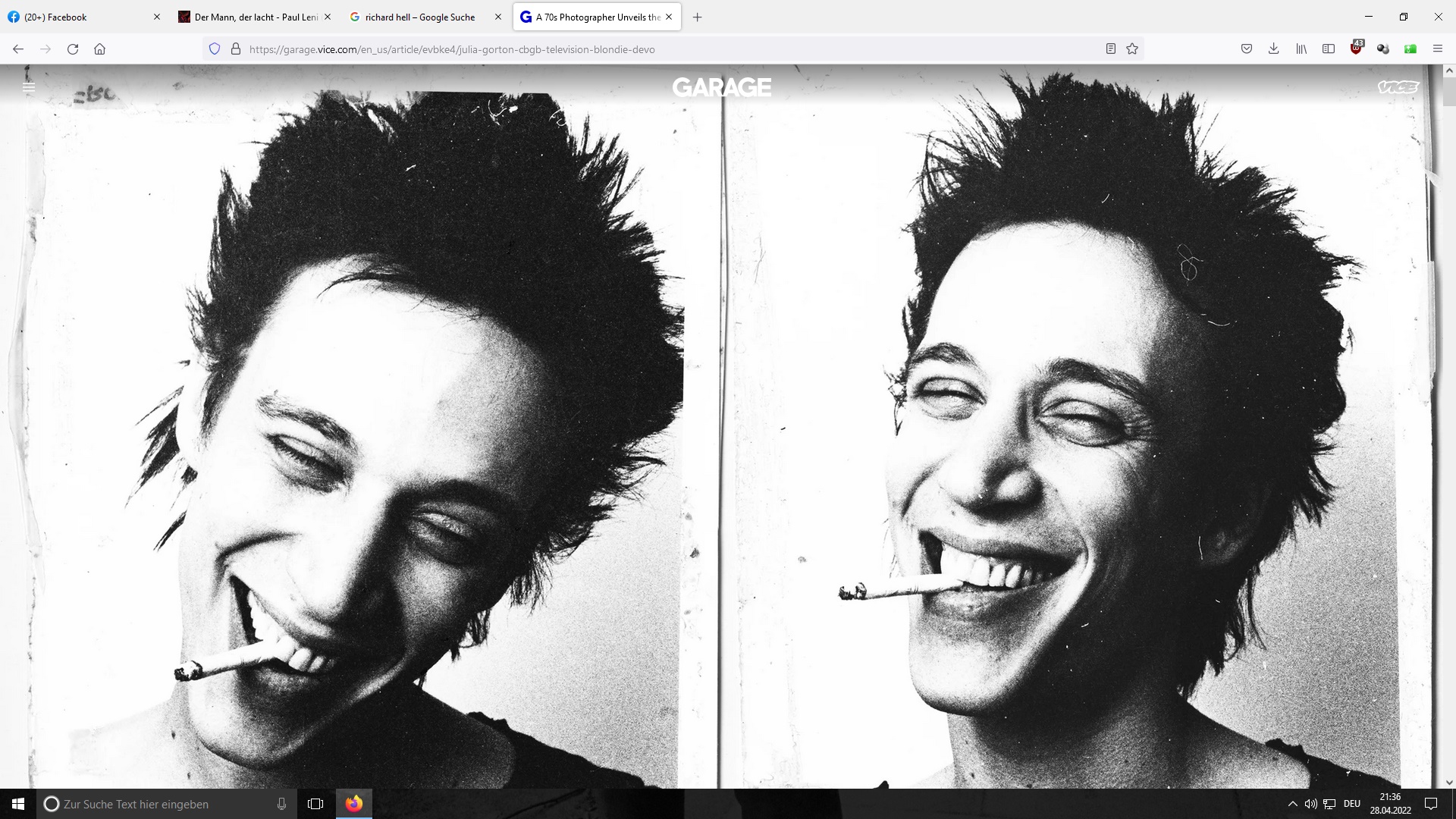Open the Downloads panel

click(x=1273, y=49)
